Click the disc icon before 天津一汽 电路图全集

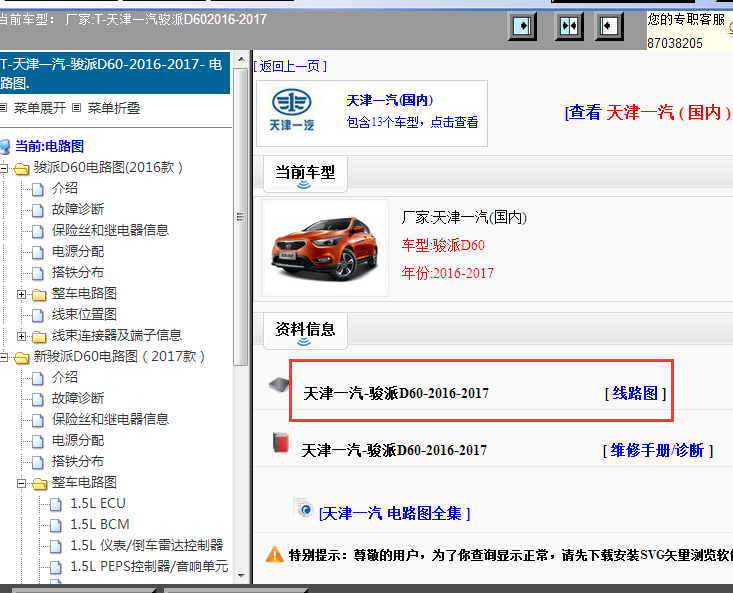(304, 507)
